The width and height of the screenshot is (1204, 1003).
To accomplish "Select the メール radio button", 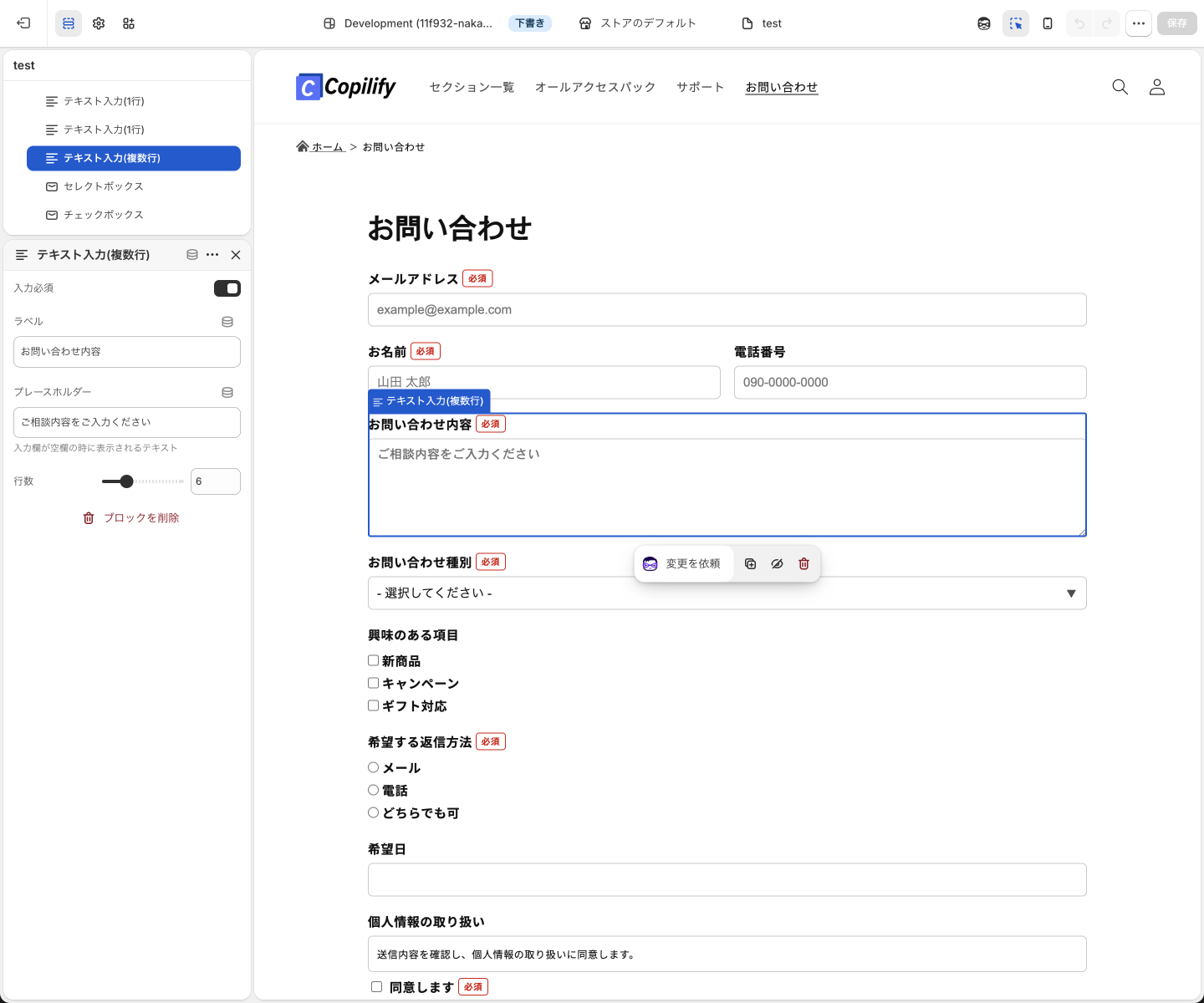I will (374, 767).
